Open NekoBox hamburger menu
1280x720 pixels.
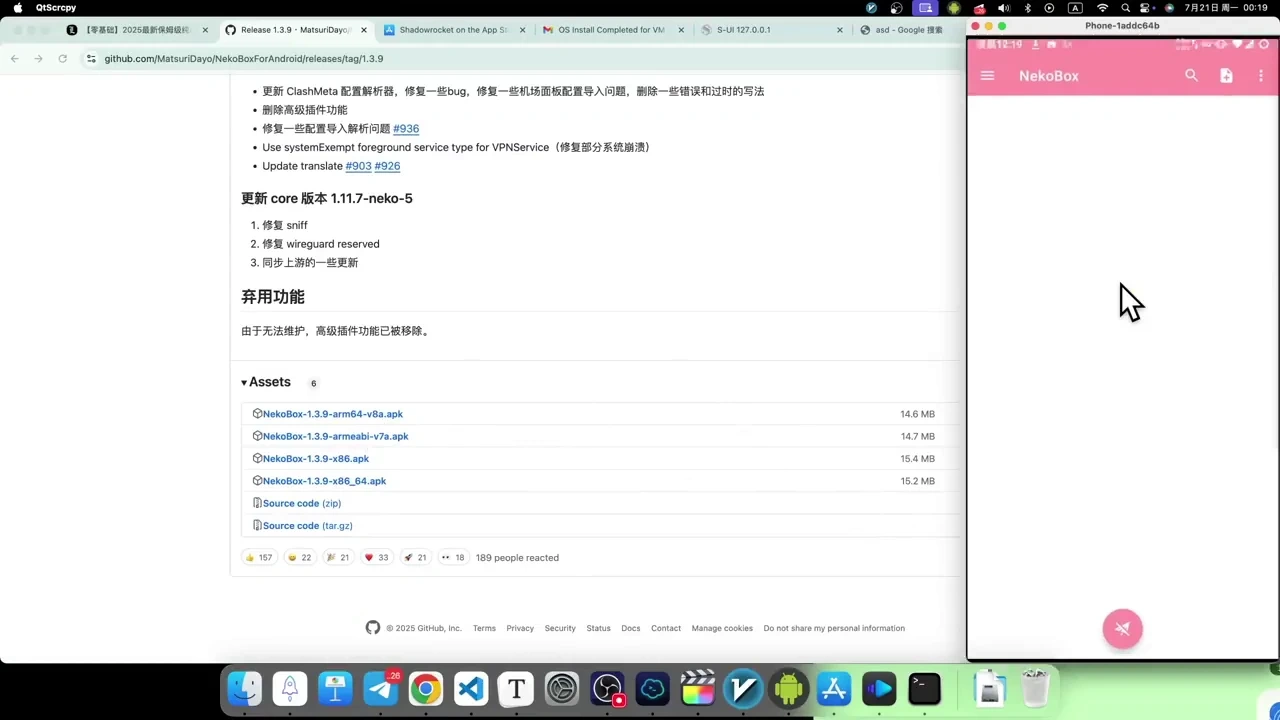(x=988, y=76)
